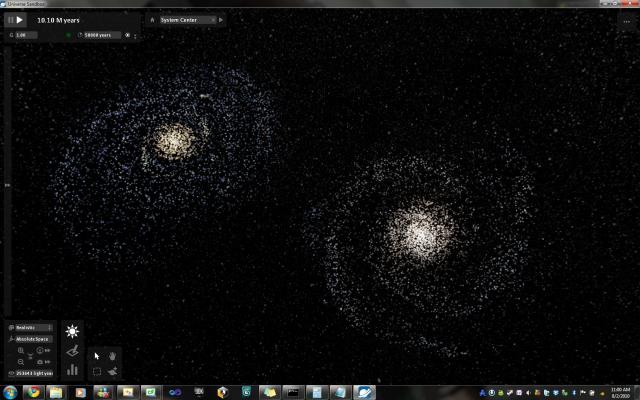Switch to Universe Sandbox in the taskbar
The width and height of the screenshot is (640, 400).
click(x=364, y=393)
